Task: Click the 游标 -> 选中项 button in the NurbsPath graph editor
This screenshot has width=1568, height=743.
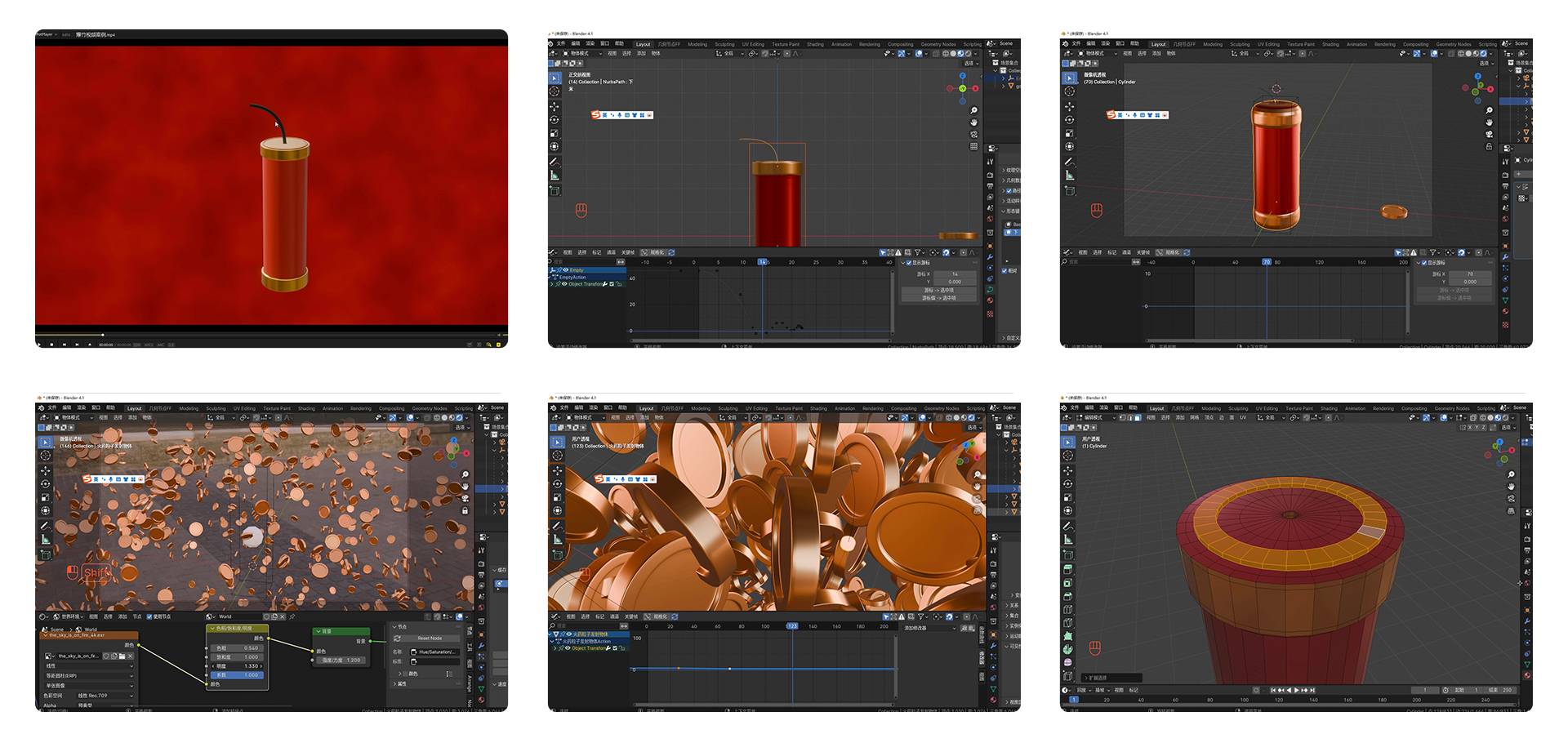Action: (x=938, y=290)
